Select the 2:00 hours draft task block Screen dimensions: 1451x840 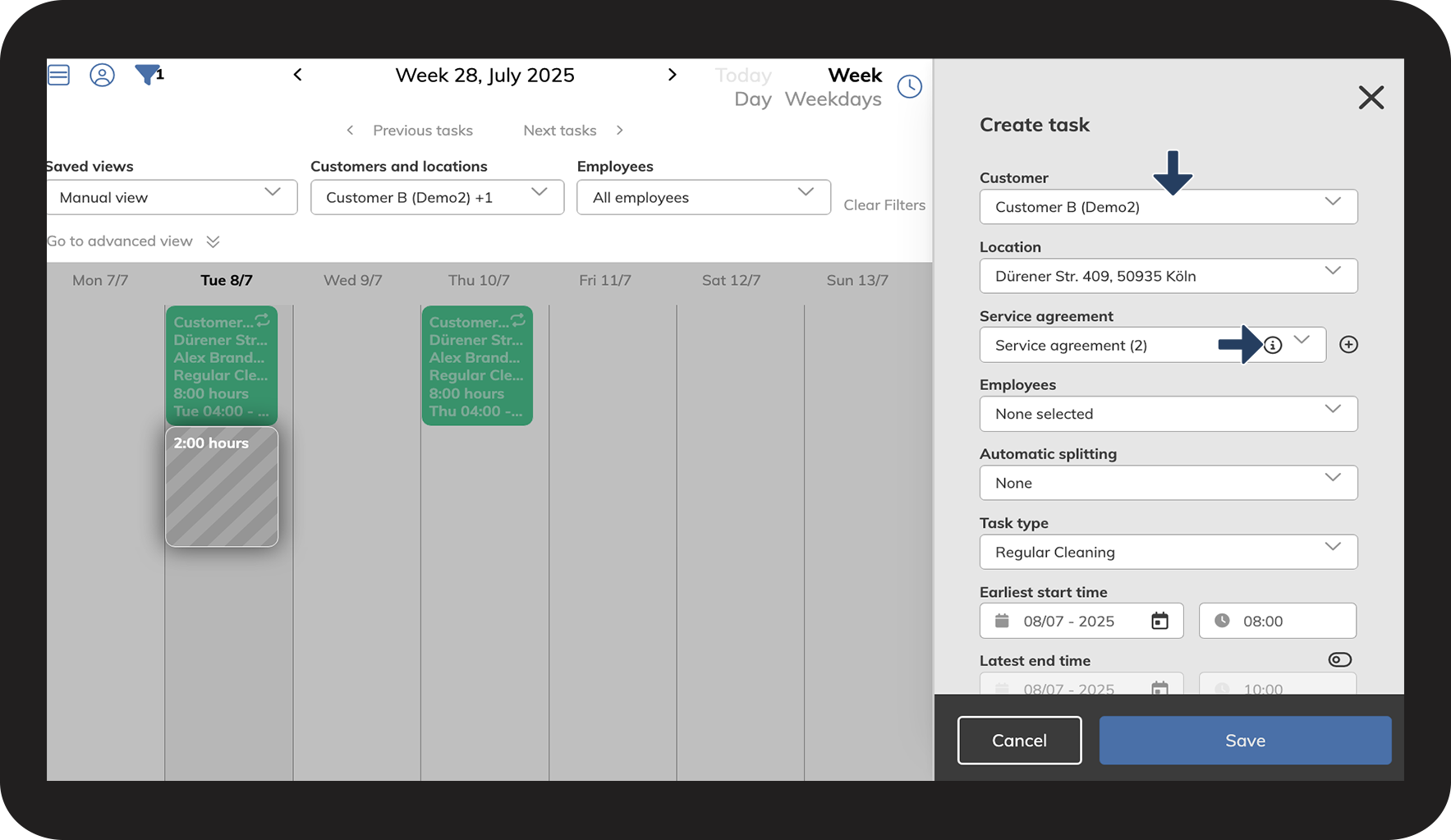click(x=222, y=487)
